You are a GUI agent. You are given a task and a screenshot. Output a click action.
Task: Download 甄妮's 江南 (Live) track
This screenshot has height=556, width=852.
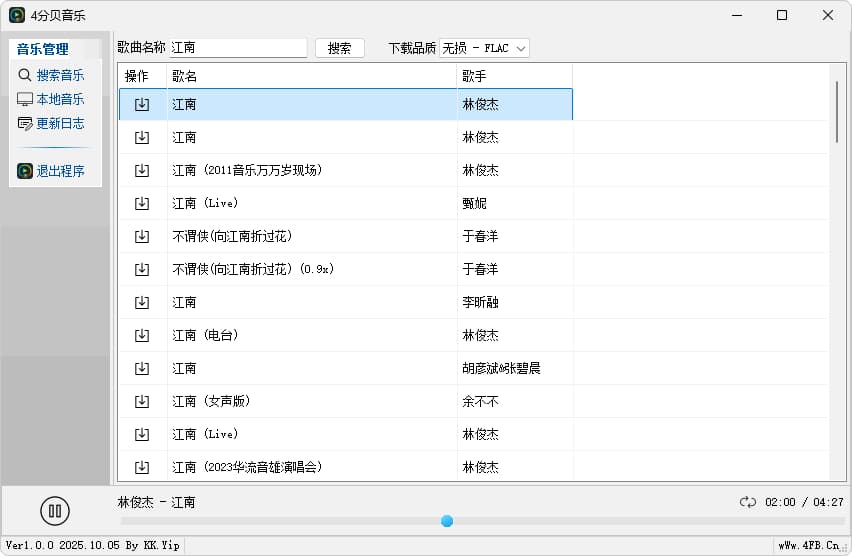point(142,203)
